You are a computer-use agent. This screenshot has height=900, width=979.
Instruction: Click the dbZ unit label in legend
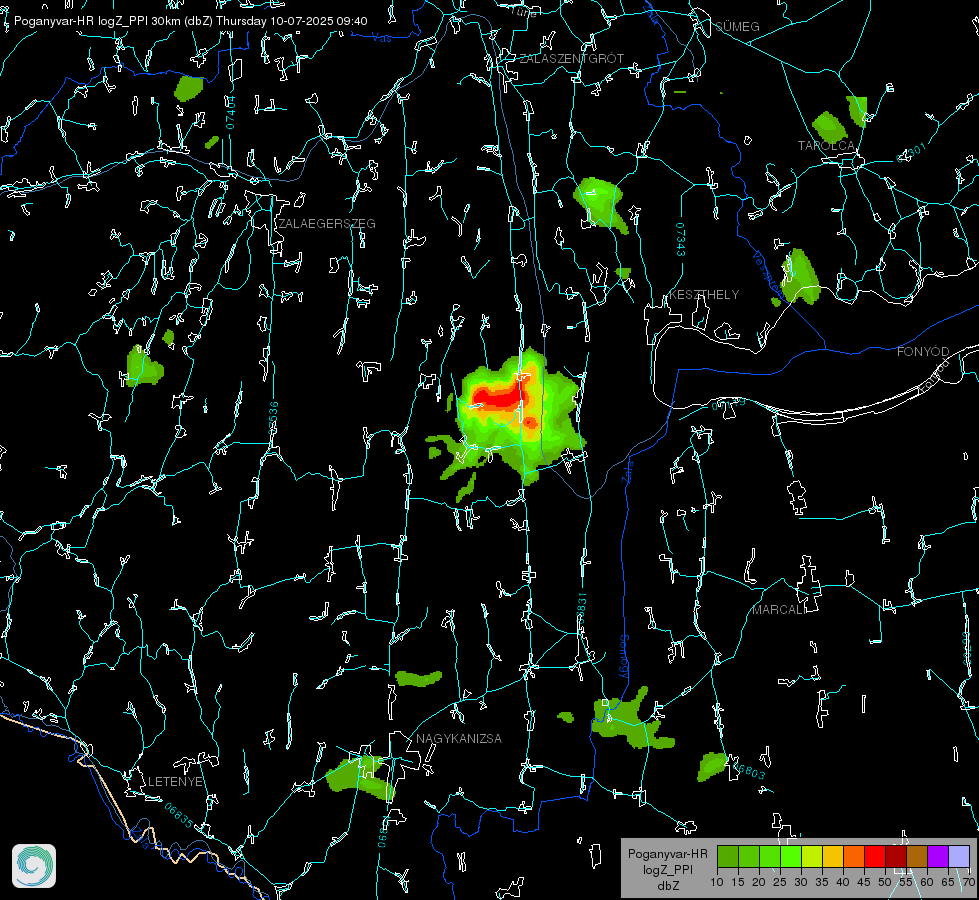point(667,886)
